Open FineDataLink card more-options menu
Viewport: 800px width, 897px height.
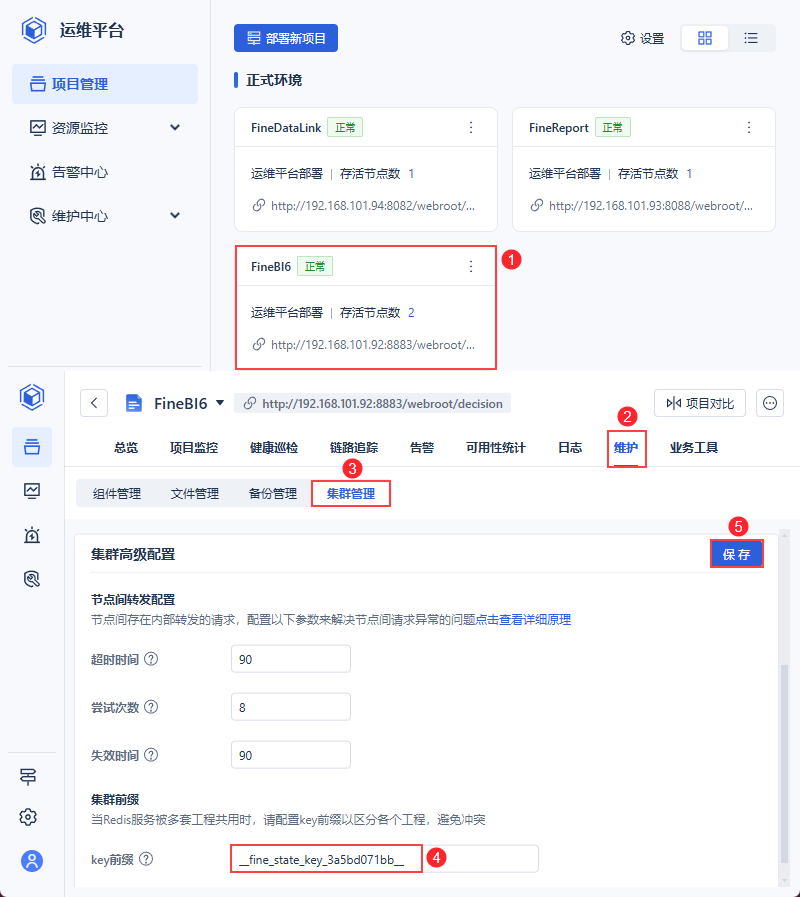click(471, 128)
